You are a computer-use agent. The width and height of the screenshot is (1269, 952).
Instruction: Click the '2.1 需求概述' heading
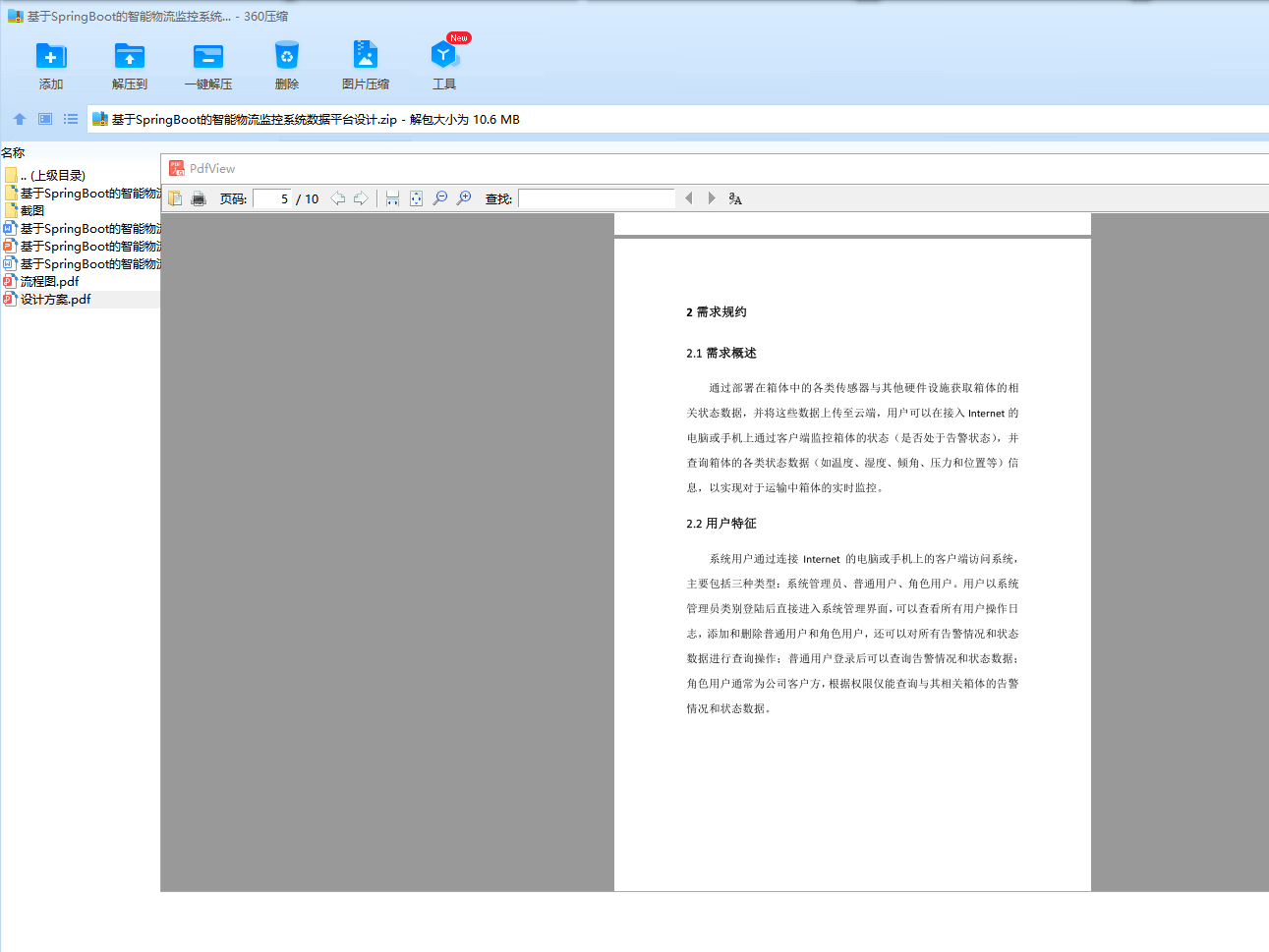(721, 354)
